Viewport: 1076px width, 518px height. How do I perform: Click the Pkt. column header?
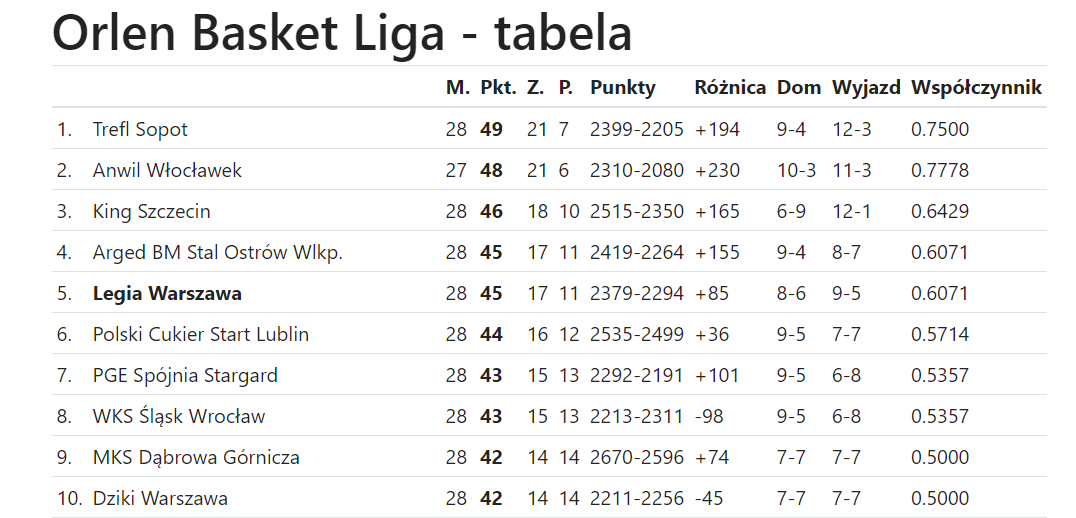[498, 87]
